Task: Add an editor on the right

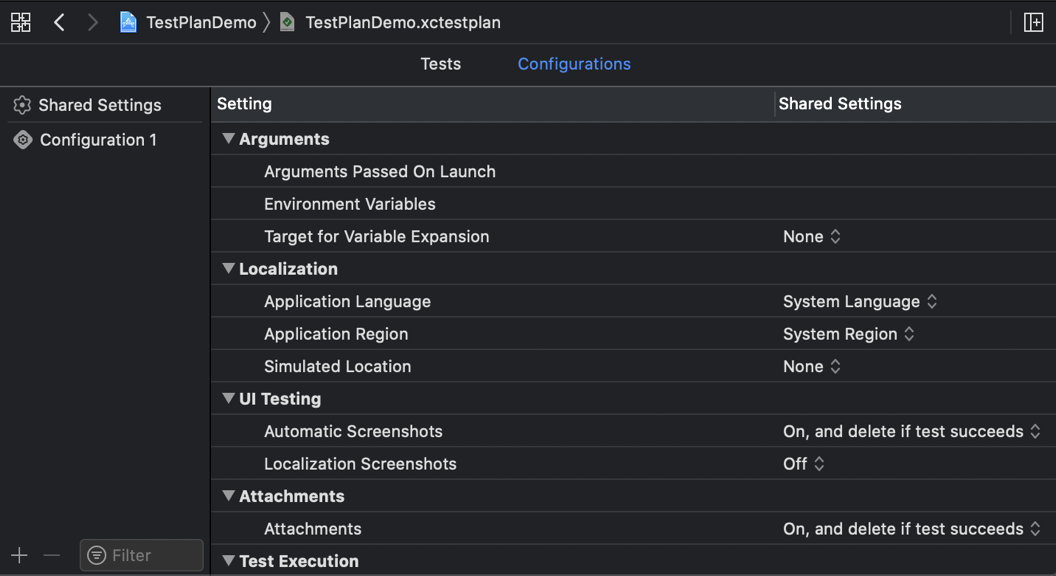Action: pyautogui.click(x=1033, y=22)
